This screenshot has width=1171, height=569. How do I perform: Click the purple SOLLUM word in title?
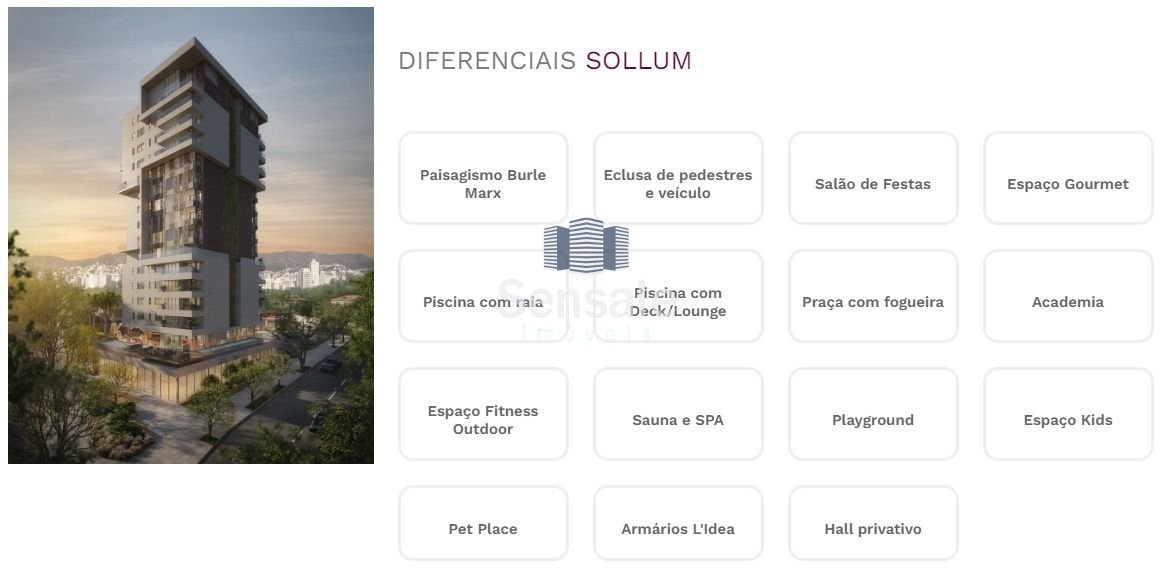click(639, 61)
